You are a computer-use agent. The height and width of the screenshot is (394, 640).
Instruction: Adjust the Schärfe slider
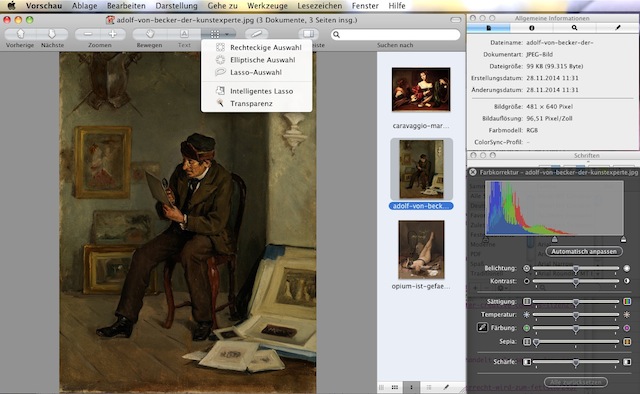point(576,362)
